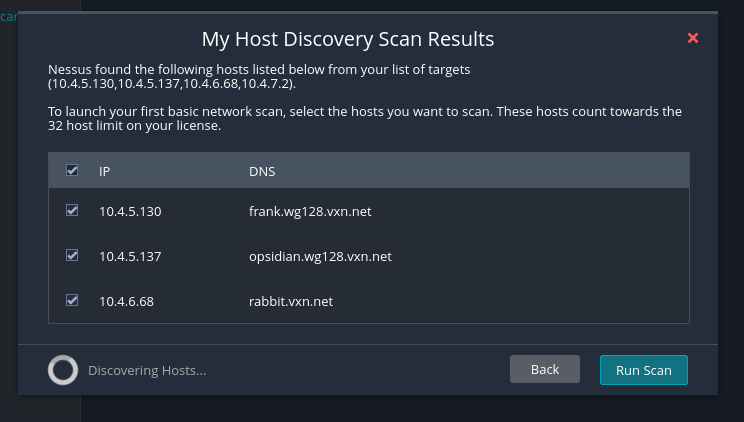Click the frank.wg128.vxn.net DNS name
Image resolution: width=744 pixels, height=422 pixels.
(x=310, y=211)
